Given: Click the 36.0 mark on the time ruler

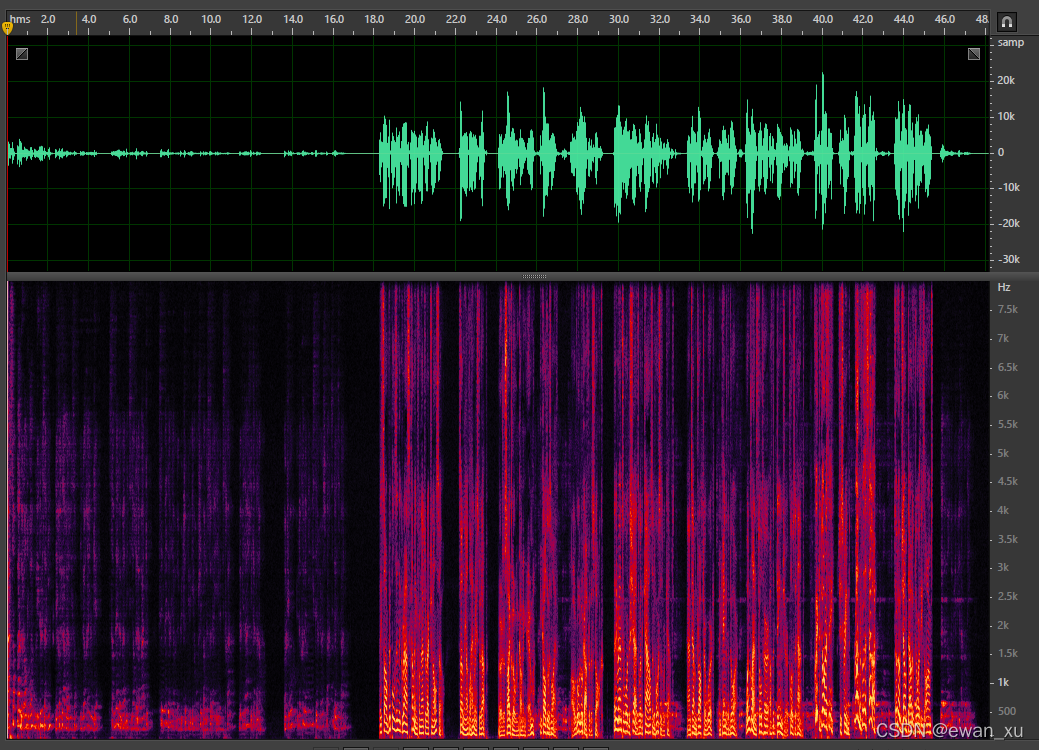Looking at the screenshot, I should [741, 19].
